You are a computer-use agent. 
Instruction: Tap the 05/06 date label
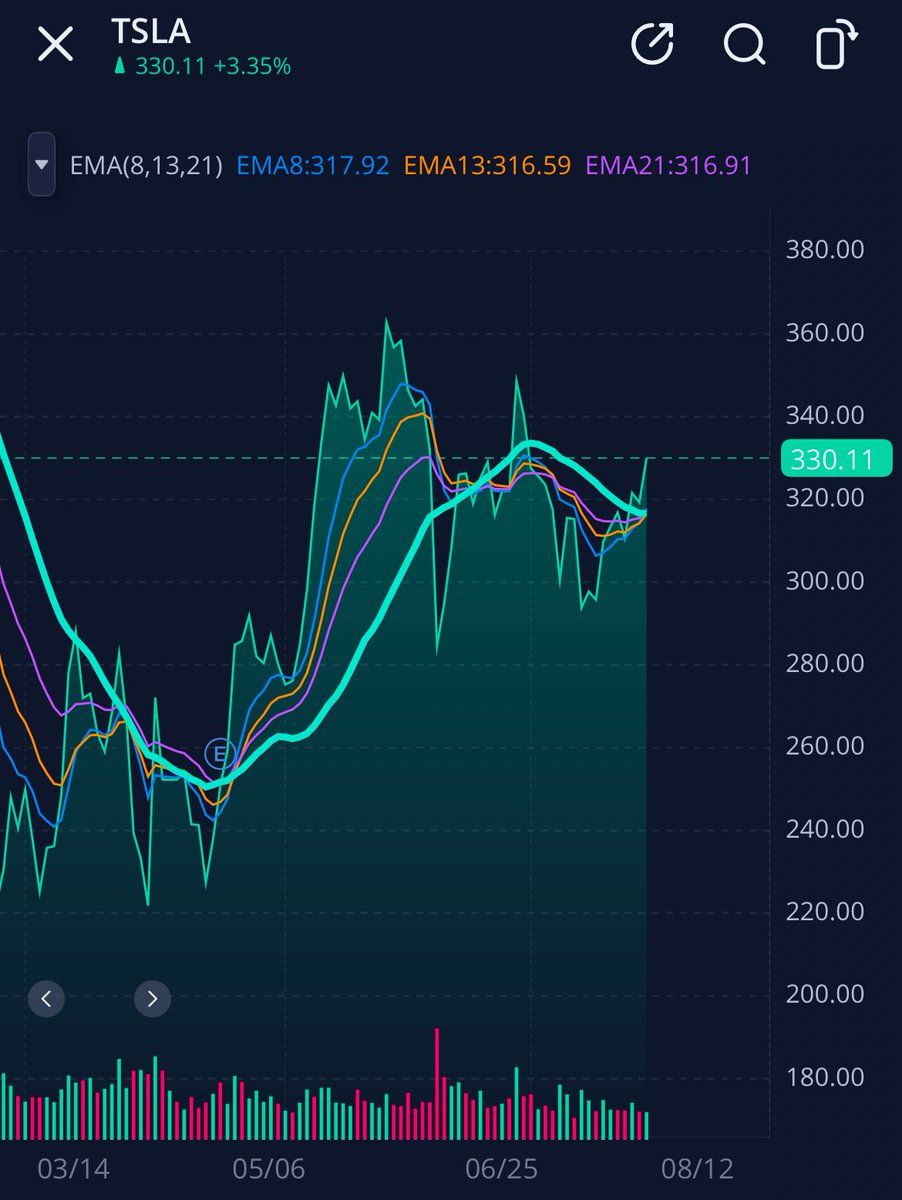(x=269, y=1168)
